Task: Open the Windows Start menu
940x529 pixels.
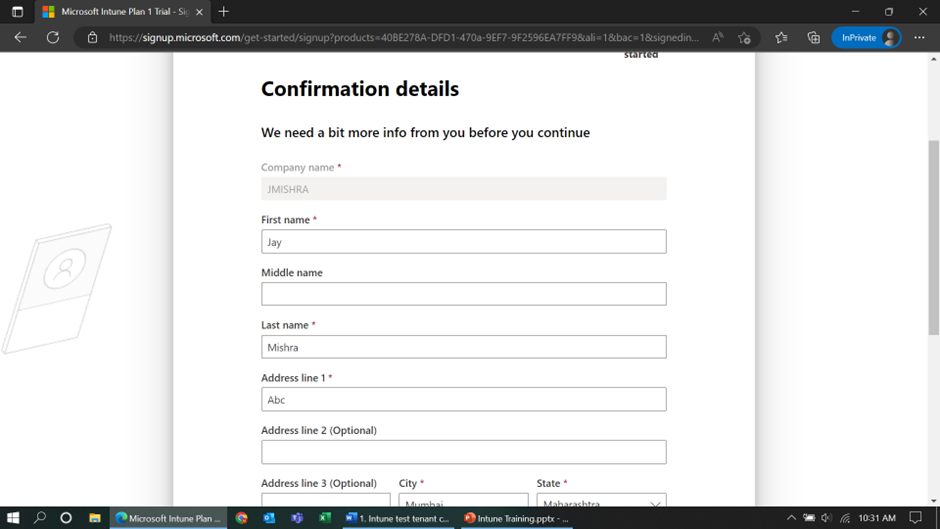Action: [13, 518]
